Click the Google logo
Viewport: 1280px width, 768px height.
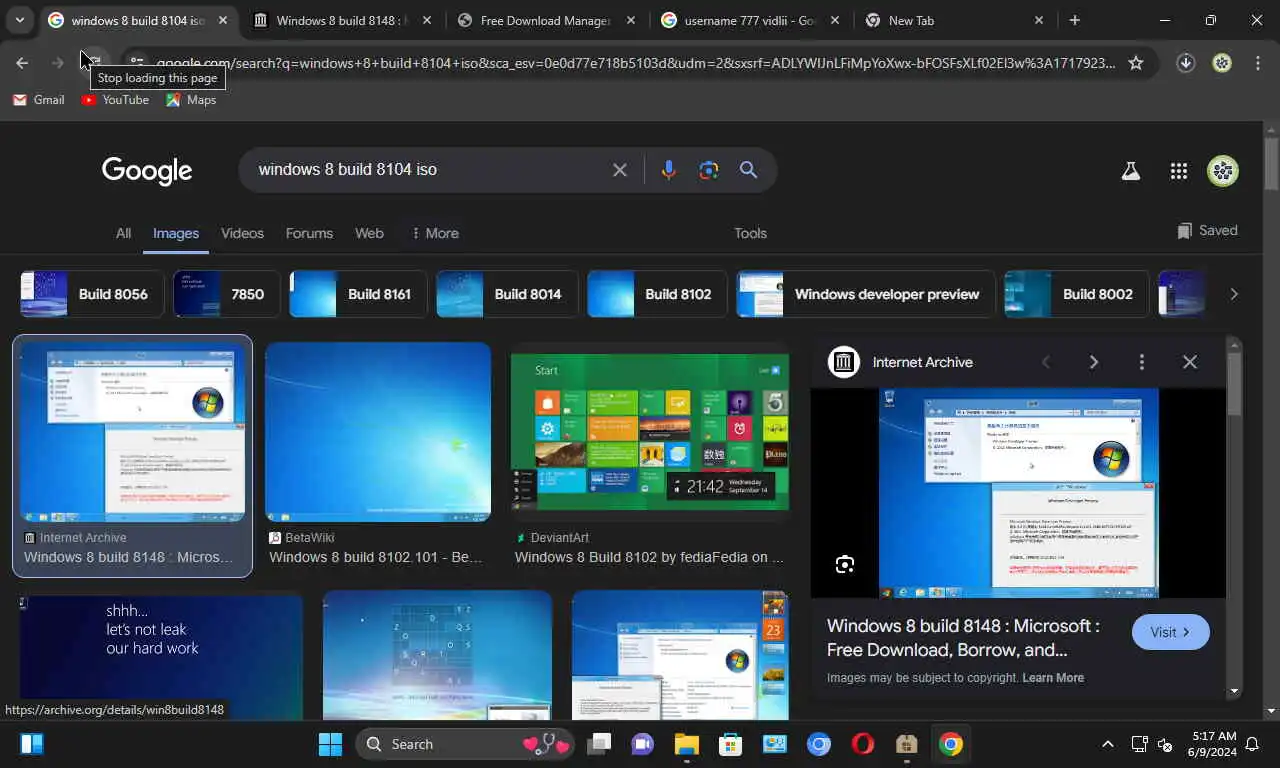[x=147, y=171]
